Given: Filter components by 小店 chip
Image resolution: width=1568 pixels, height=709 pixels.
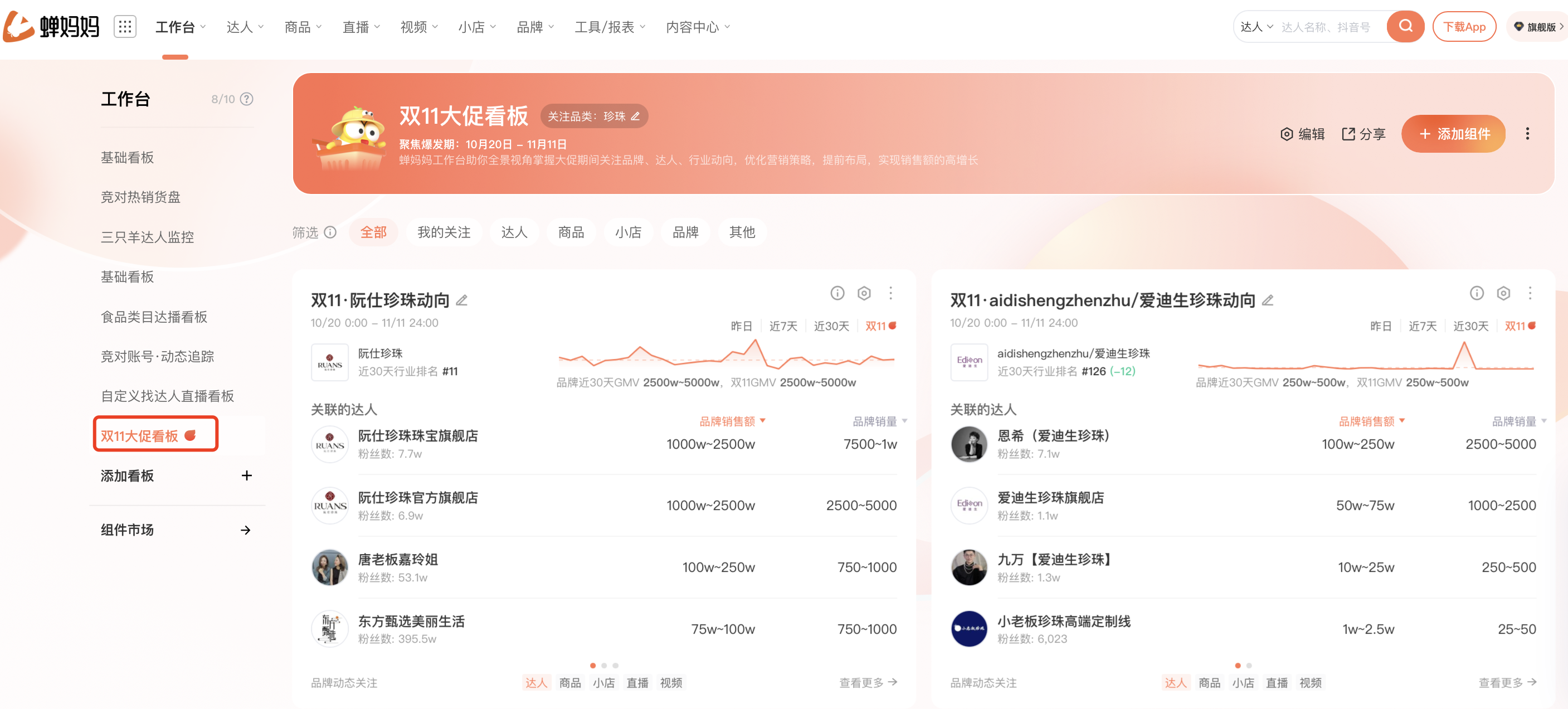Looking at the screenshot, I should pos(628,232).
